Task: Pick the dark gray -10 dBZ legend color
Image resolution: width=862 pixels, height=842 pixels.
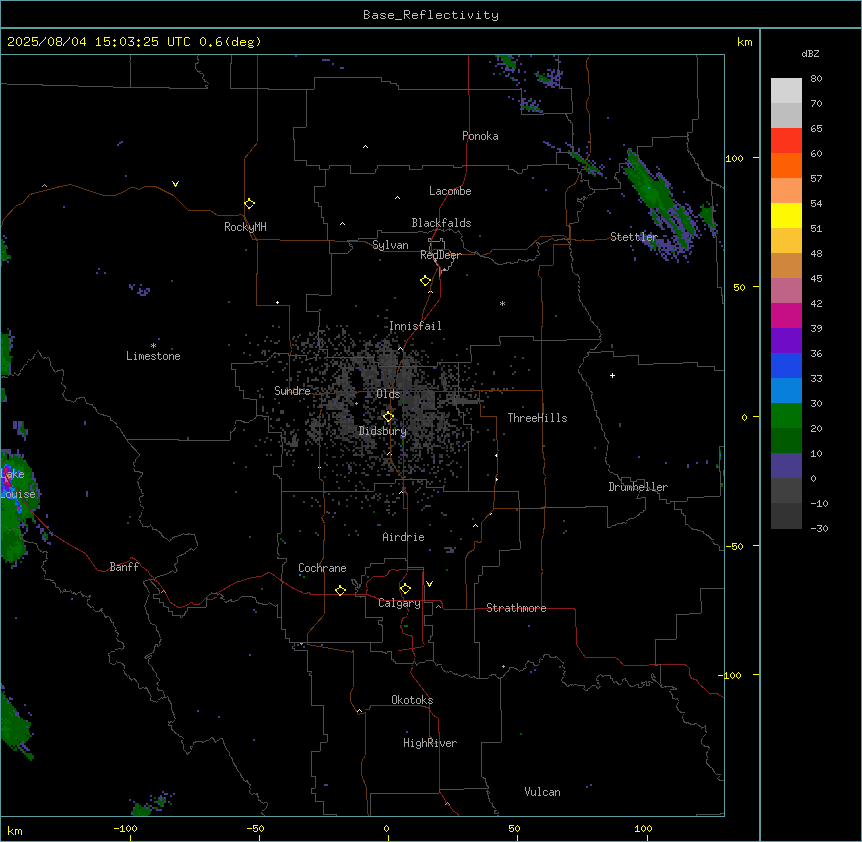Action: pyautogui.click(x=786, y=516)
